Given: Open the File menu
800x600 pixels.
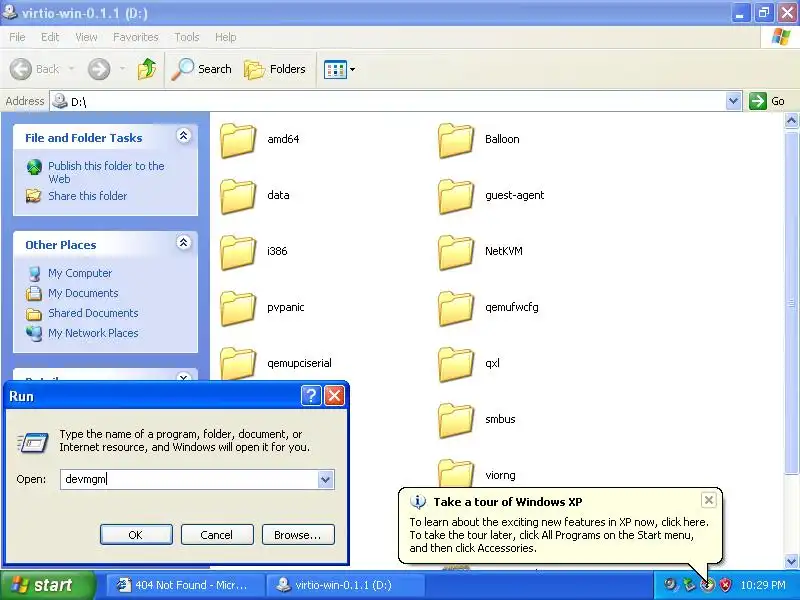Looking at the screenshot, I should [17, 37].
